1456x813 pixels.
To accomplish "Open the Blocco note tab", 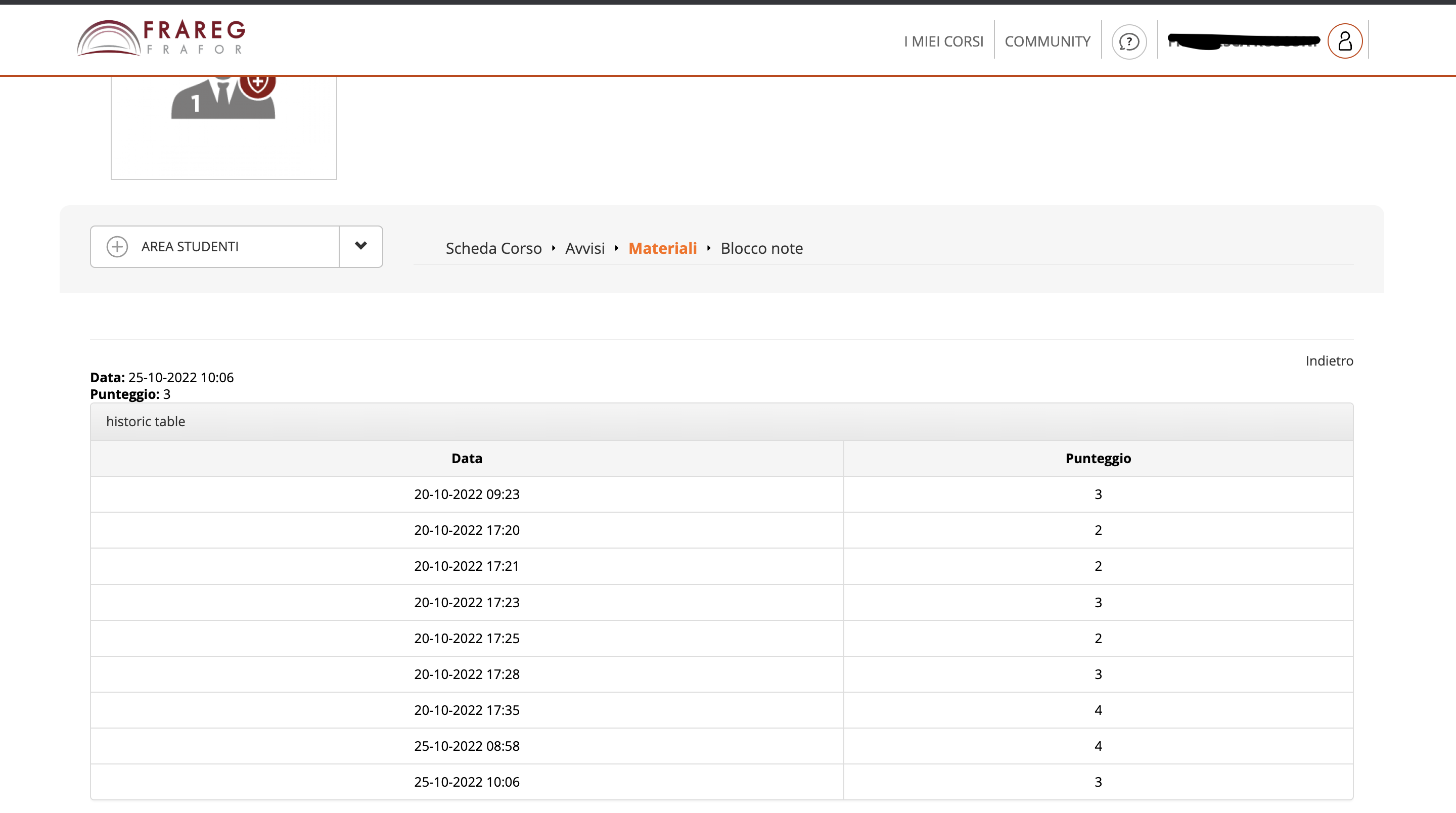I will [761, 248].
